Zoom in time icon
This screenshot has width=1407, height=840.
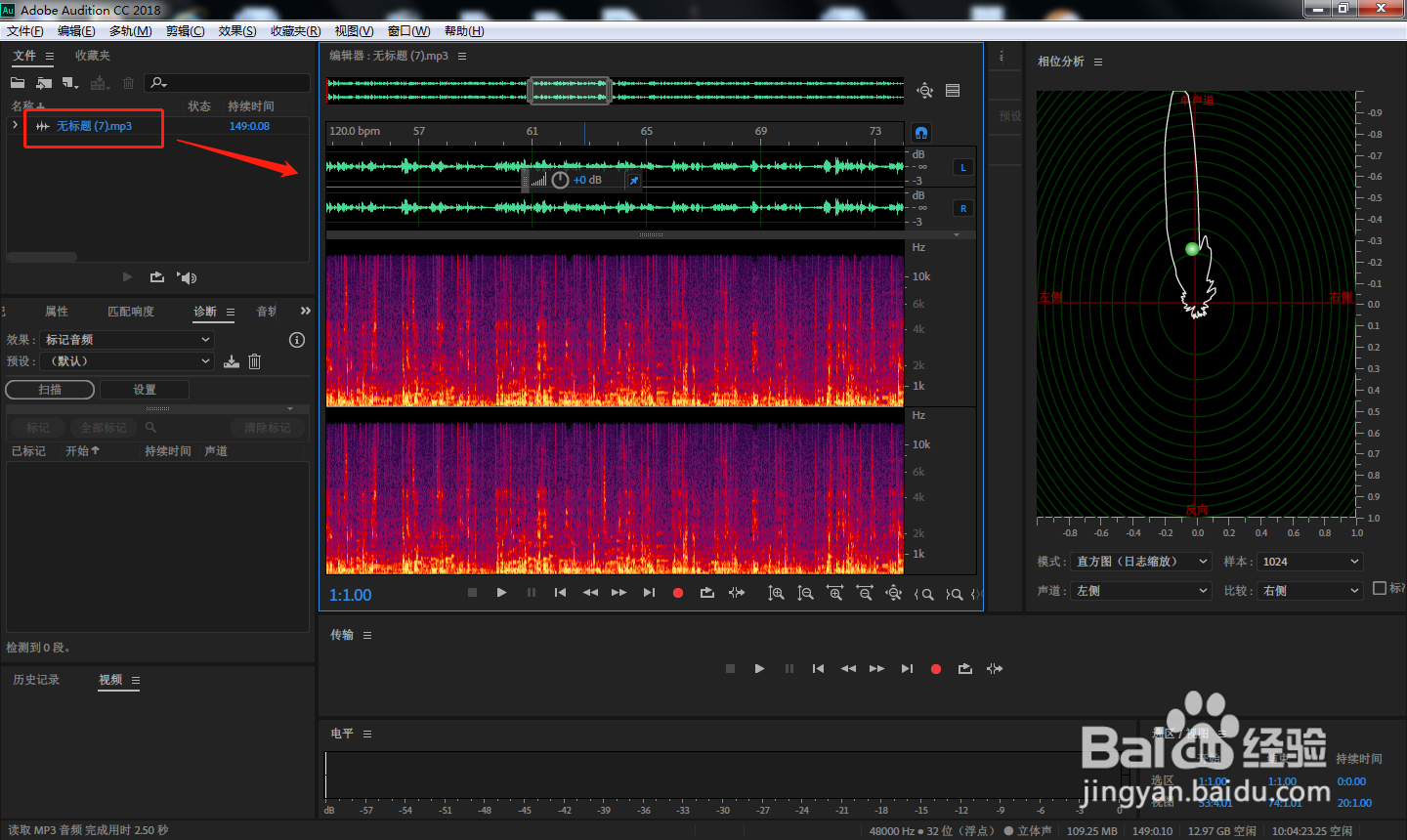point(834,593)
